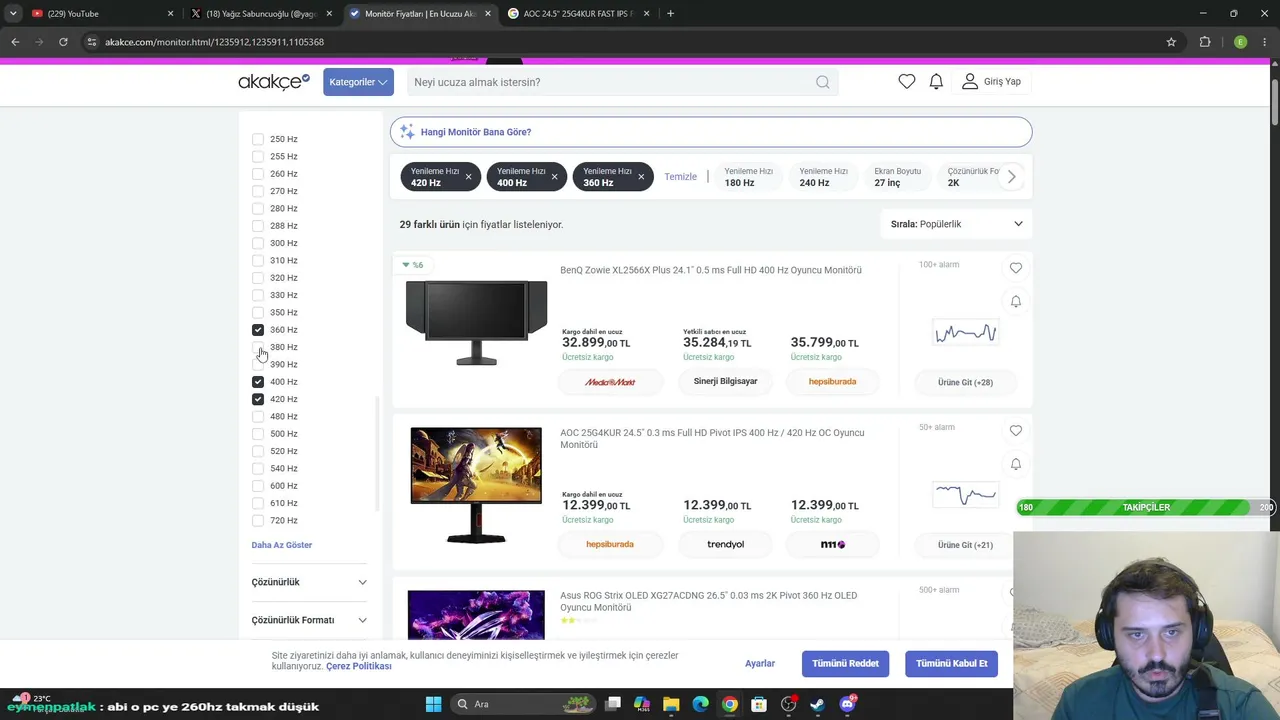Tick the 500 Hz checkbox
The image size is (1280, 720).
258,434
